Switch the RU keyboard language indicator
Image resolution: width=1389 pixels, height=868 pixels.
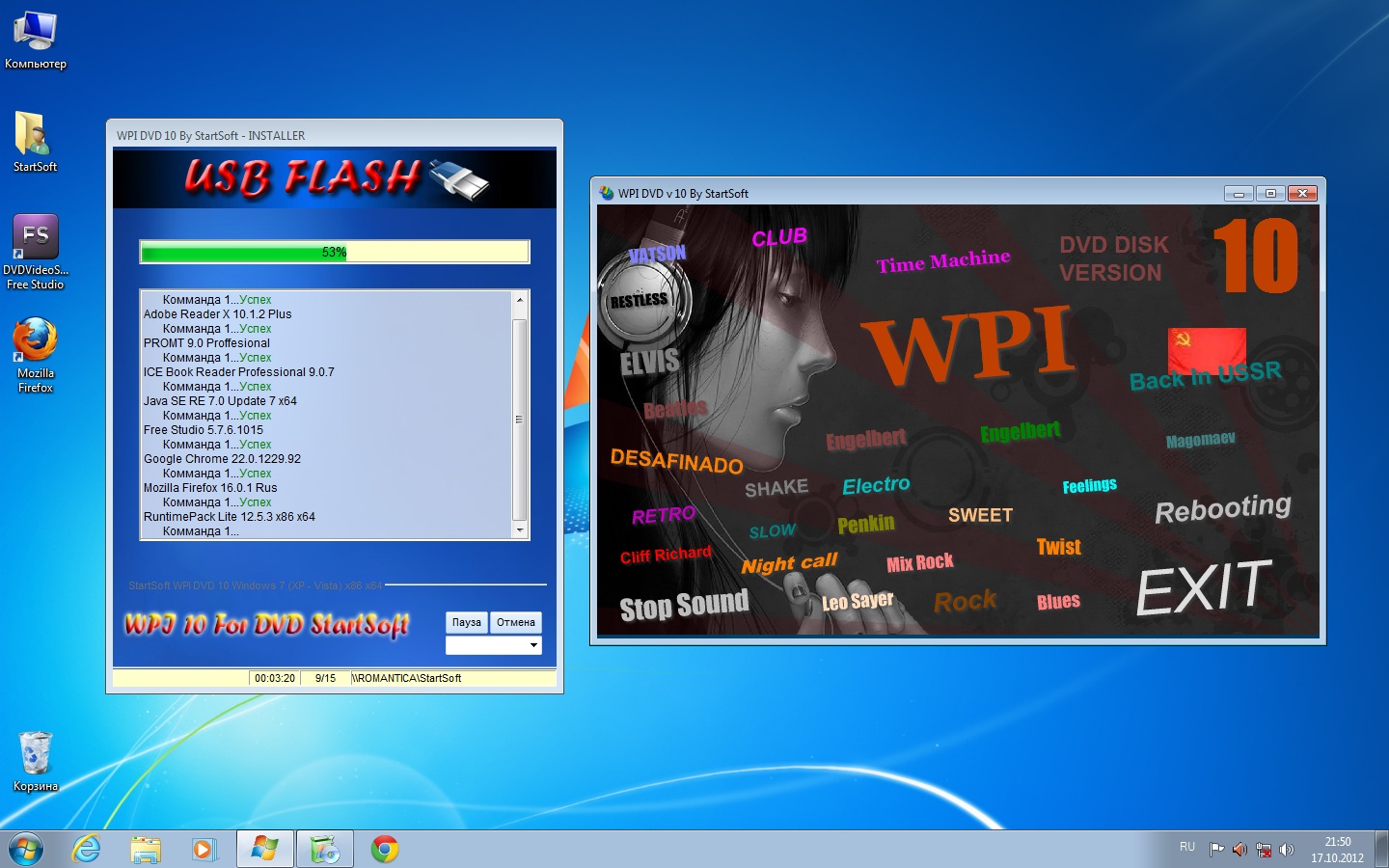(1186, 847)
